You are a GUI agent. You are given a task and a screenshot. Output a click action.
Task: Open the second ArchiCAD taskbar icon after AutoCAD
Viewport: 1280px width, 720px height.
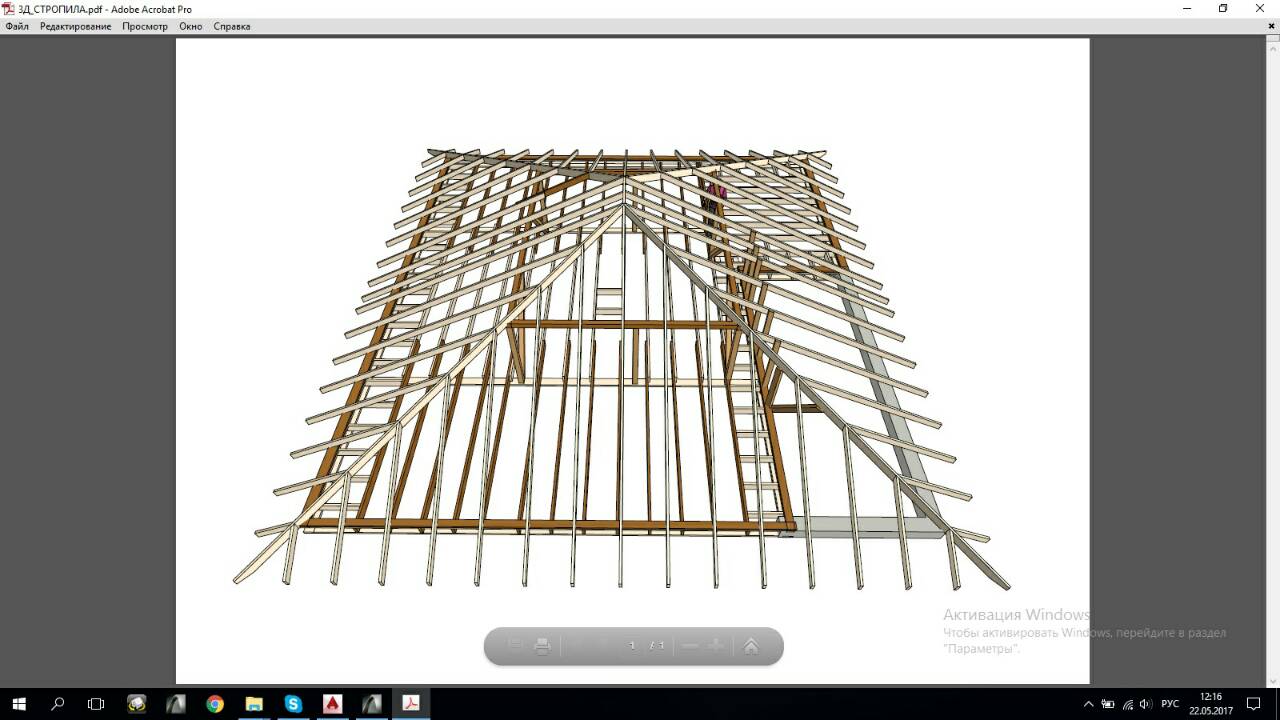[371, 704]
